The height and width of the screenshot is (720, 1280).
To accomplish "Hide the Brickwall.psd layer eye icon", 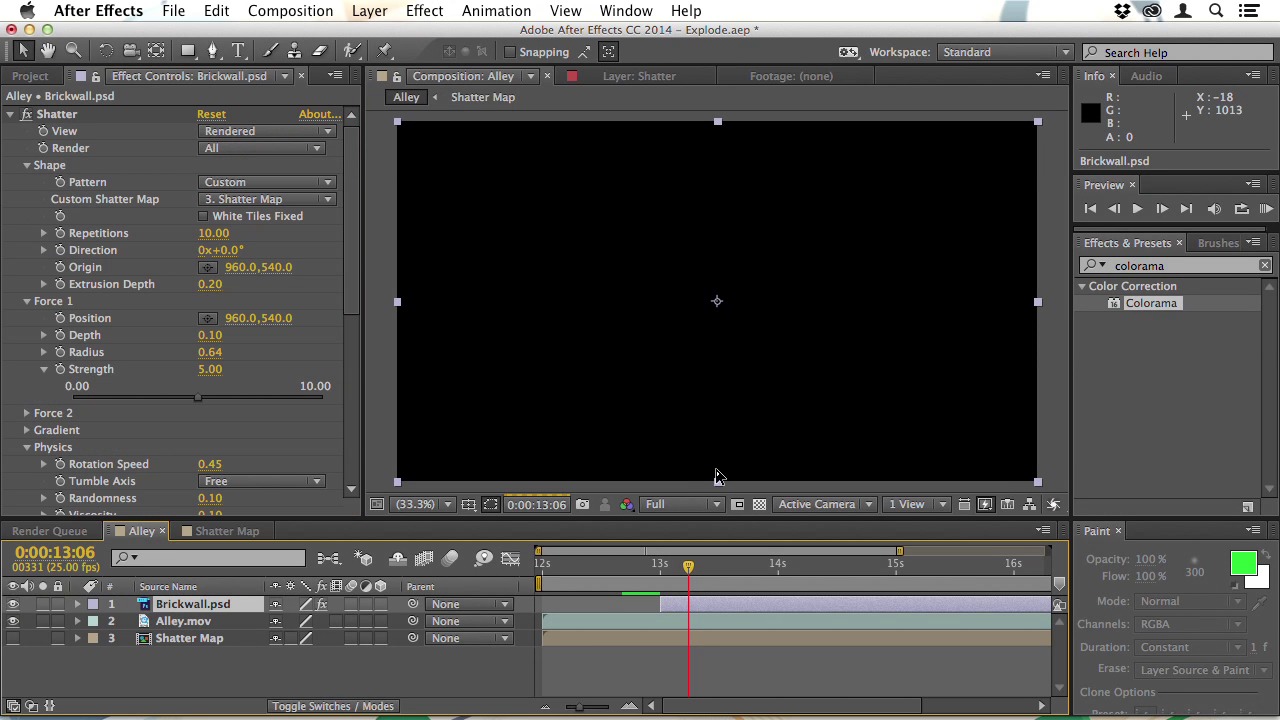I will (x=13, y=604).
